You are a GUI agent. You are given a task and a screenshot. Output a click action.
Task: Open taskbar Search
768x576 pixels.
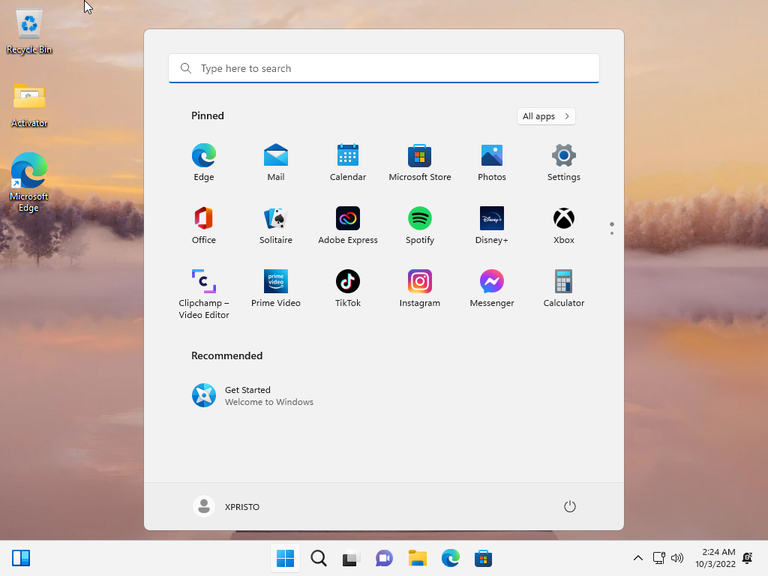(x=318, y=558)
